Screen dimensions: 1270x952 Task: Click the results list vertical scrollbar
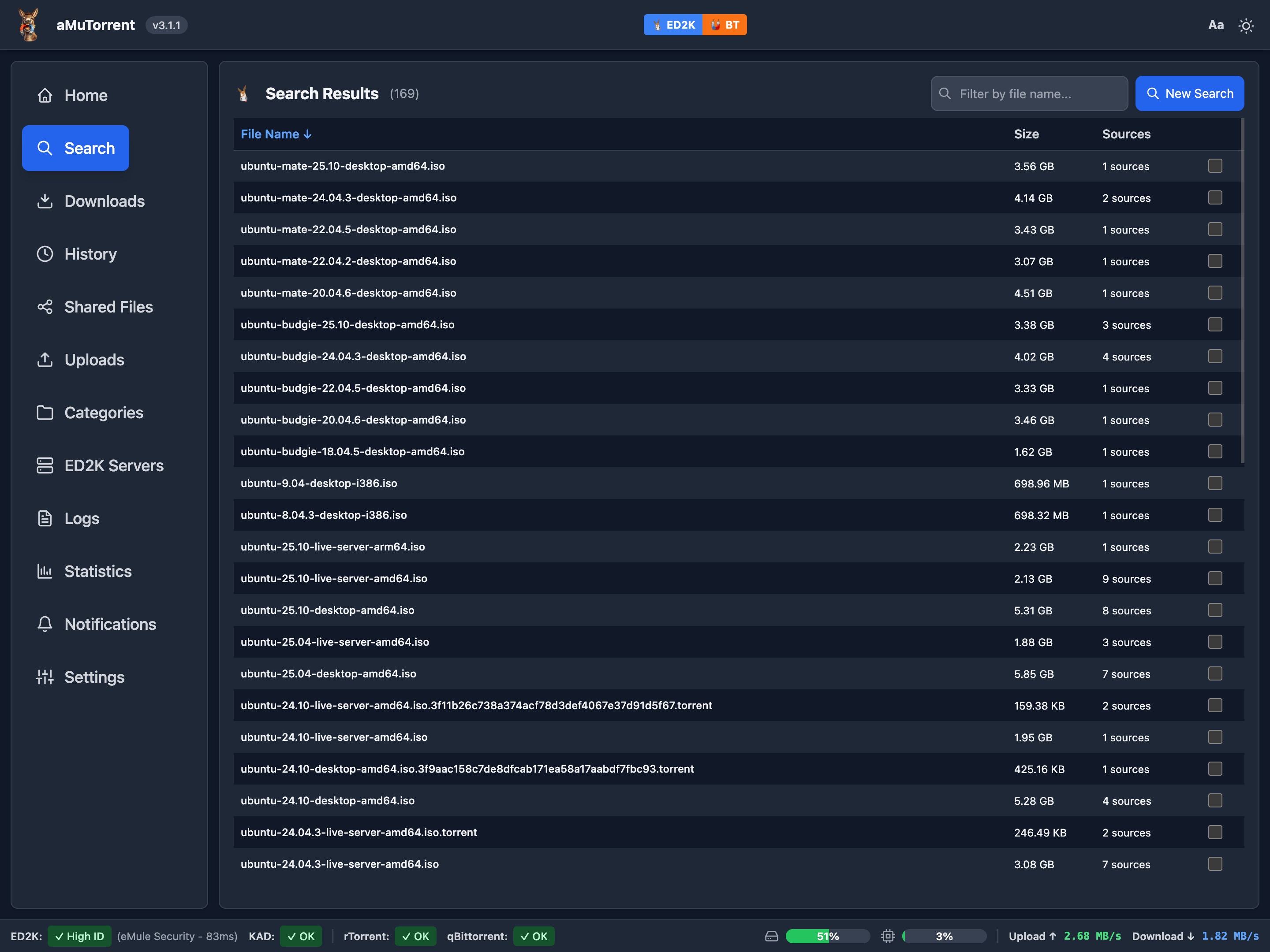tap(1243, 291)
